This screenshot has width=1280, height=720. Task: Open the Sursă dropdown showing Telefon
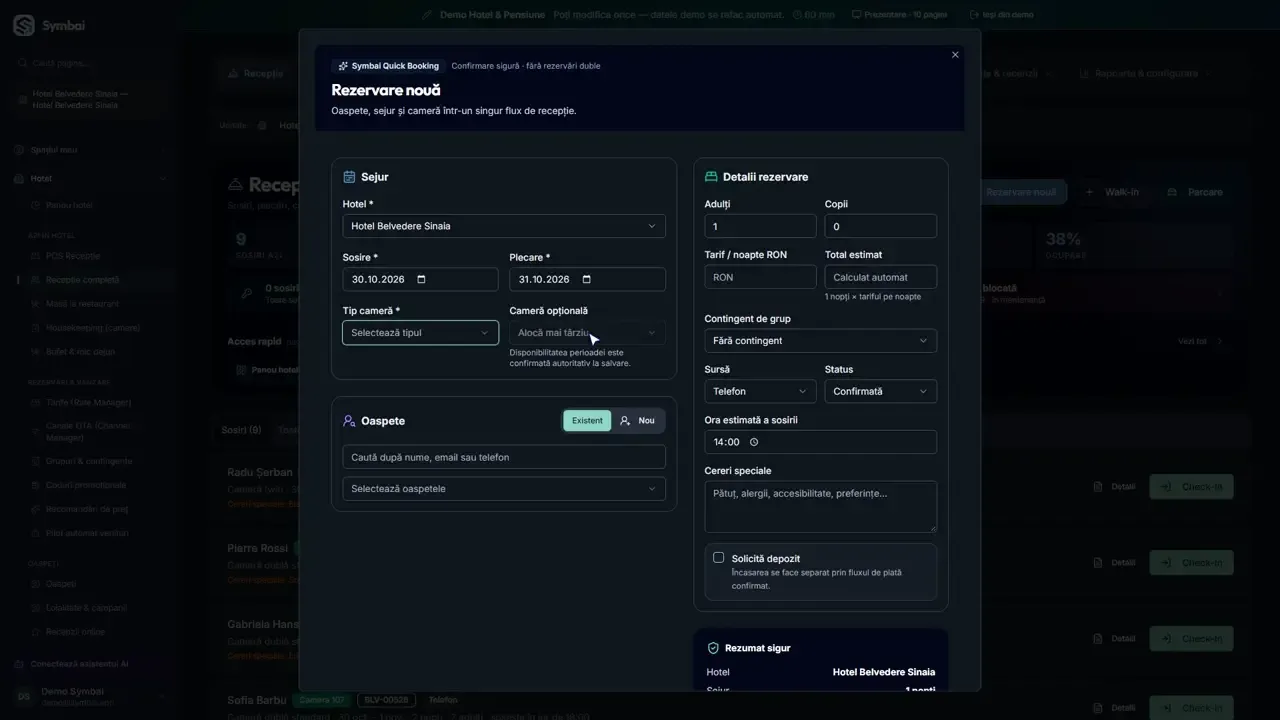761,391
